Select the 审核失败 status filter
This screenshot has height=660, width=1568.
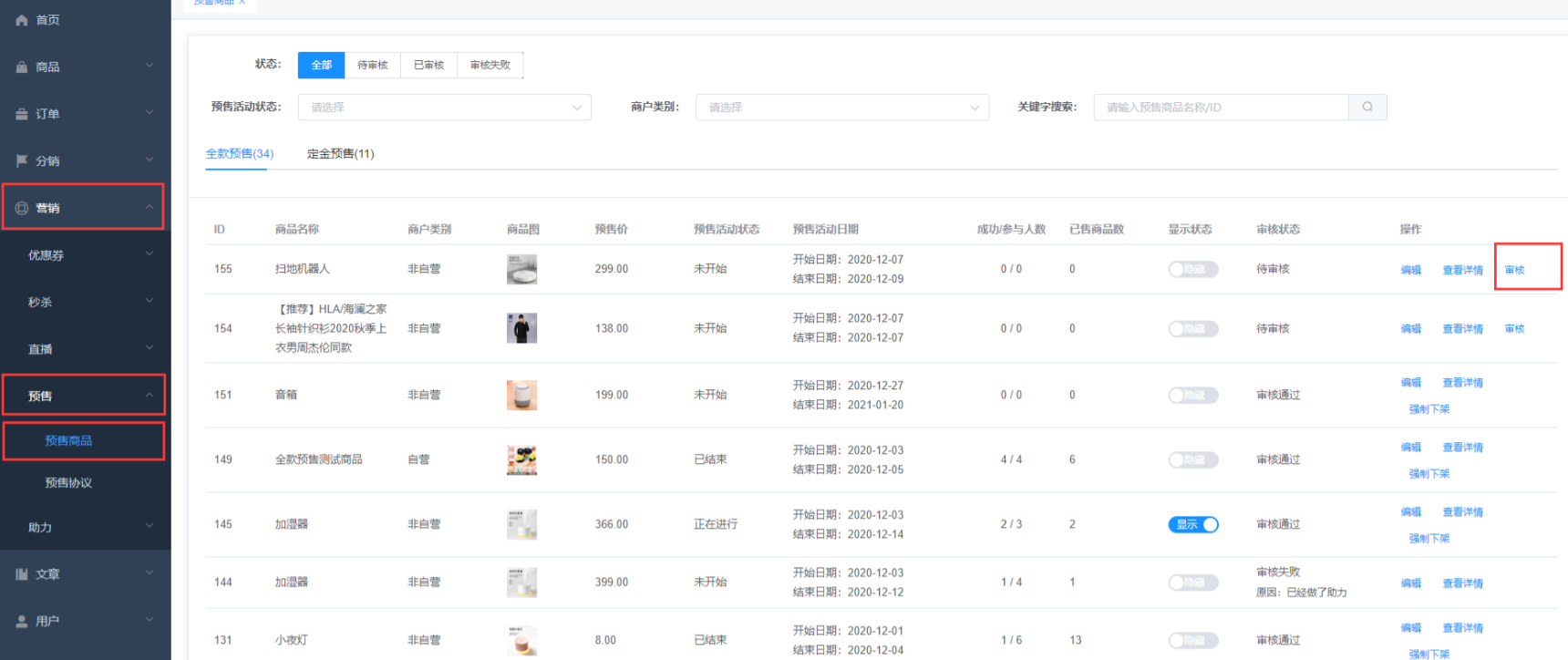(490, 65)
